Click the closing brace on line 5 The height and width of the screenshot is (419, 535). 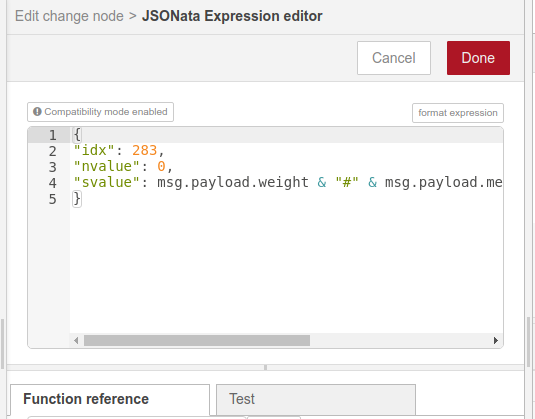click(x=77, y=199)
